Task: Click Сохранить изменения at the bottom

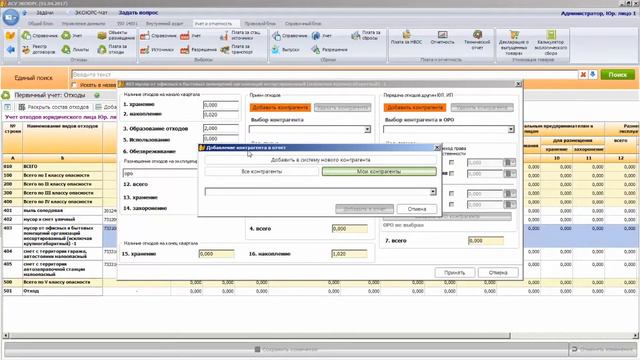Action: (286, 349)
